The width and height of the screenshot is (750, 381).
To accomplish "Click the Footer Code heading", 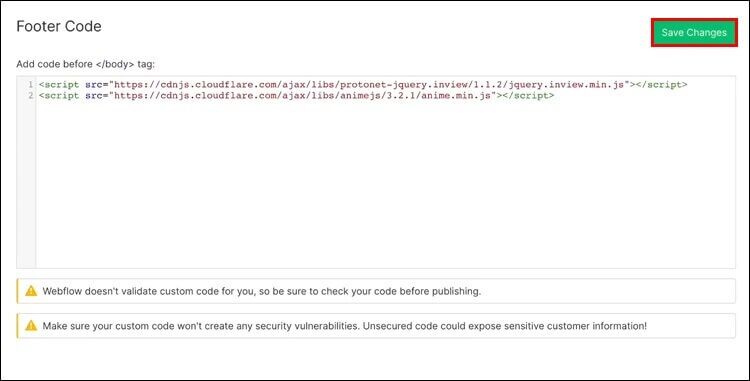I will pyautogui.click(x=59, y=26).
